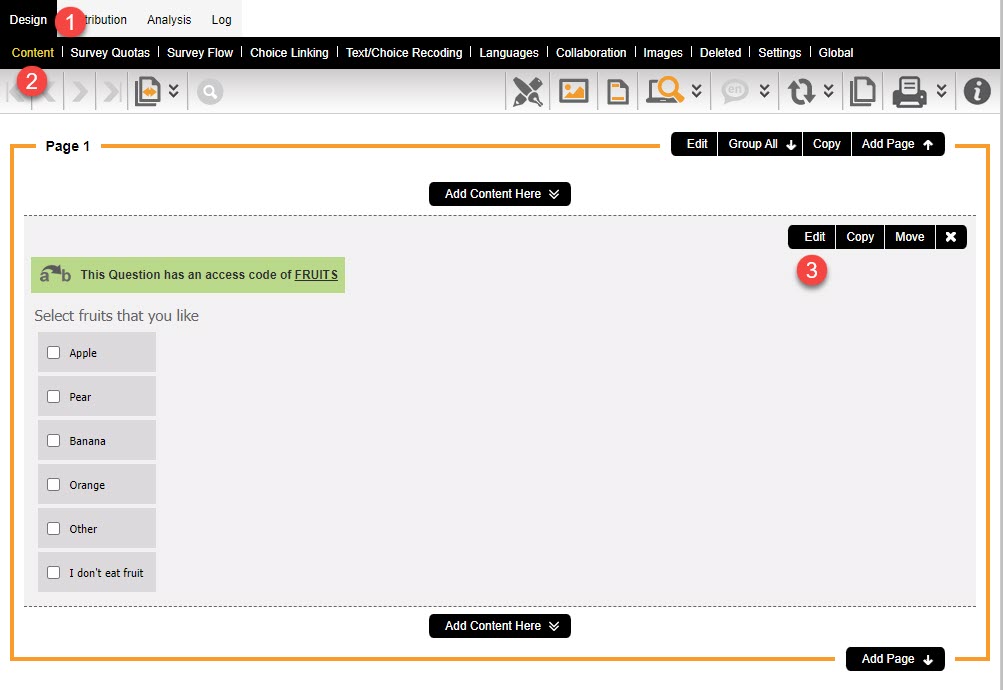Screen dimensions: 1003x690
Task: Open the information icon
Action: [x=977, y=91]
